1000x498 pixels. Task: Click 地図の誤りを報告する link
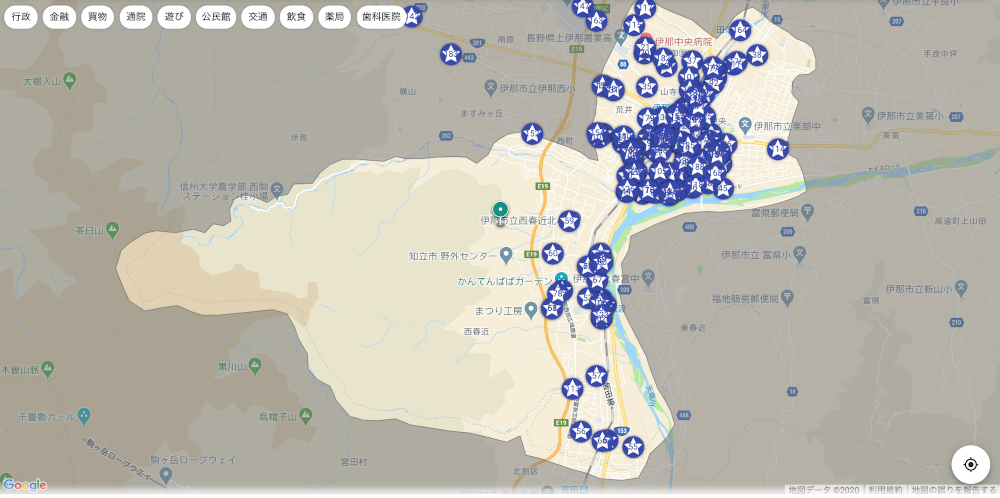coord(954,490)
